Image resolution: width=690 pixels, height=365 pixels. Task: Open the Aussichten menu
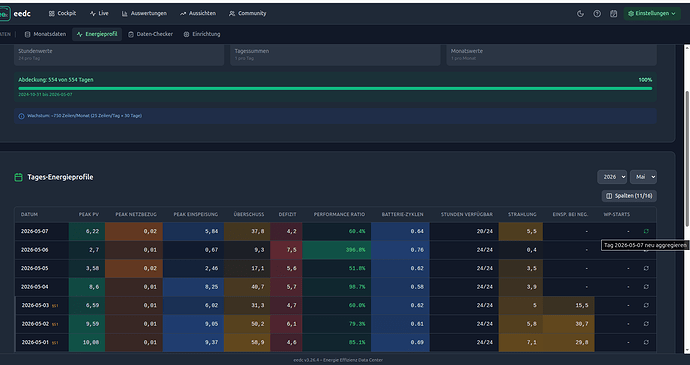pyautogui.click(x=198, y=14)
